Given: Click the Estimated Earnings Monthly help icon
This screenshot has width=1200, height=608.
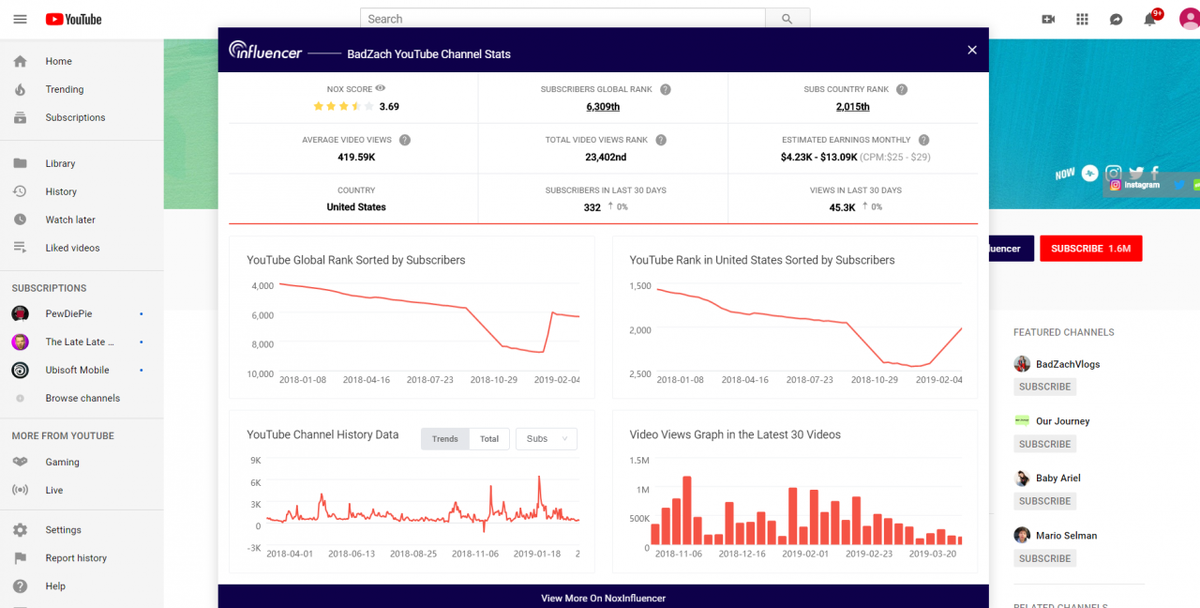Looking at the screenshot, I should (923, 140).
